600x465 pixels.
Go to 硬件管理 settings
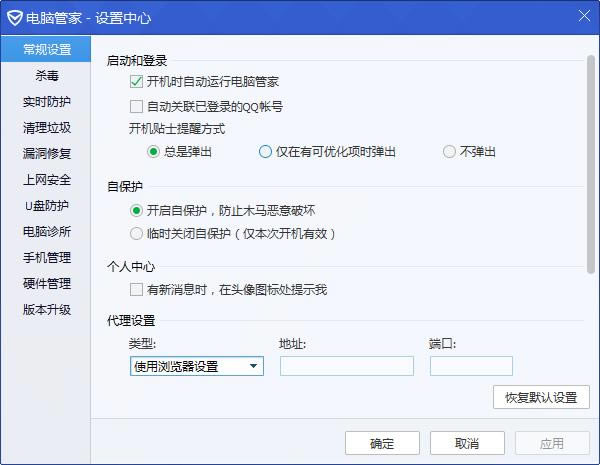tap(46, 284)
